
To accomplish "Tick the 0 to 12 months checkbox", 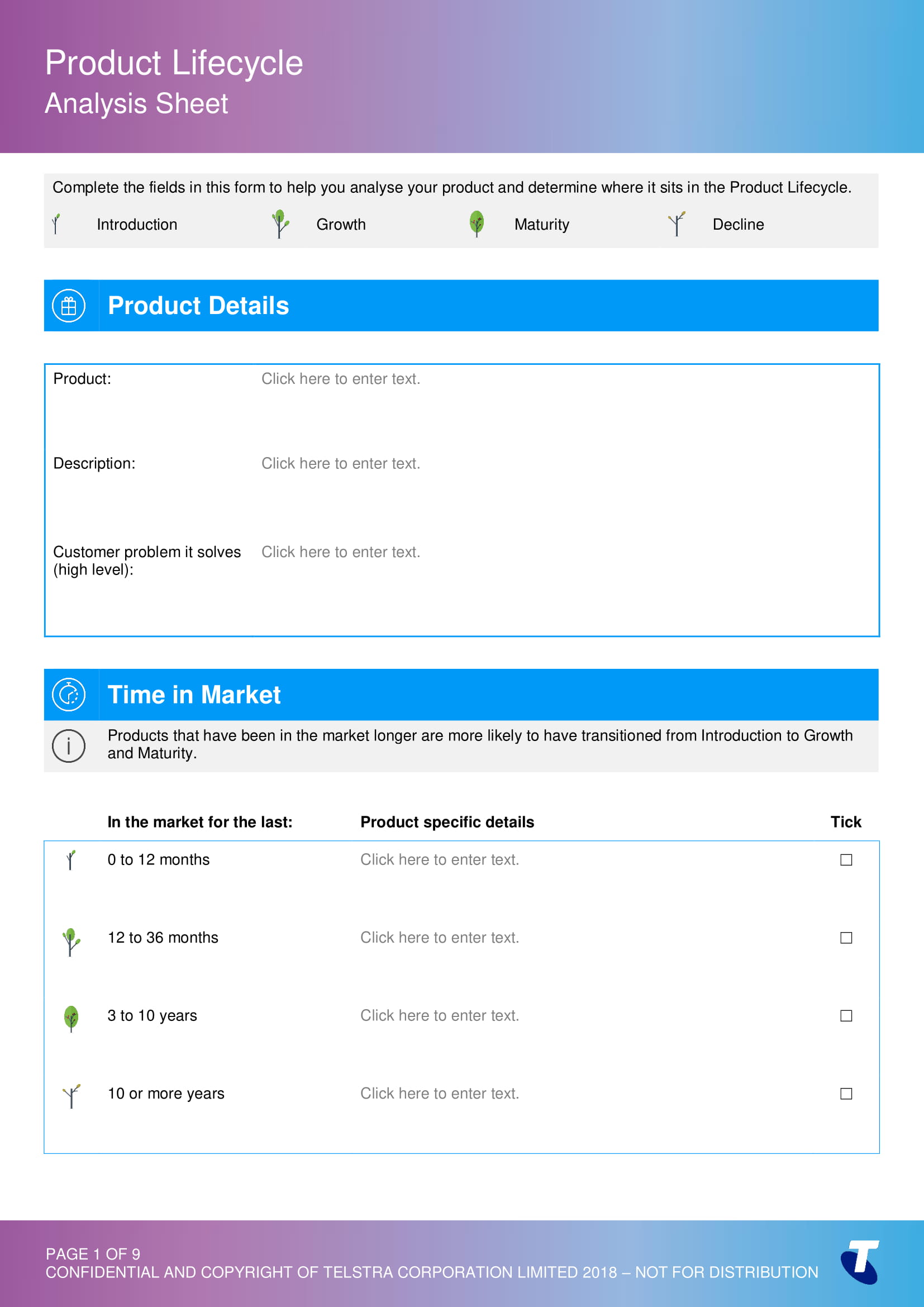I will point(846,860).
